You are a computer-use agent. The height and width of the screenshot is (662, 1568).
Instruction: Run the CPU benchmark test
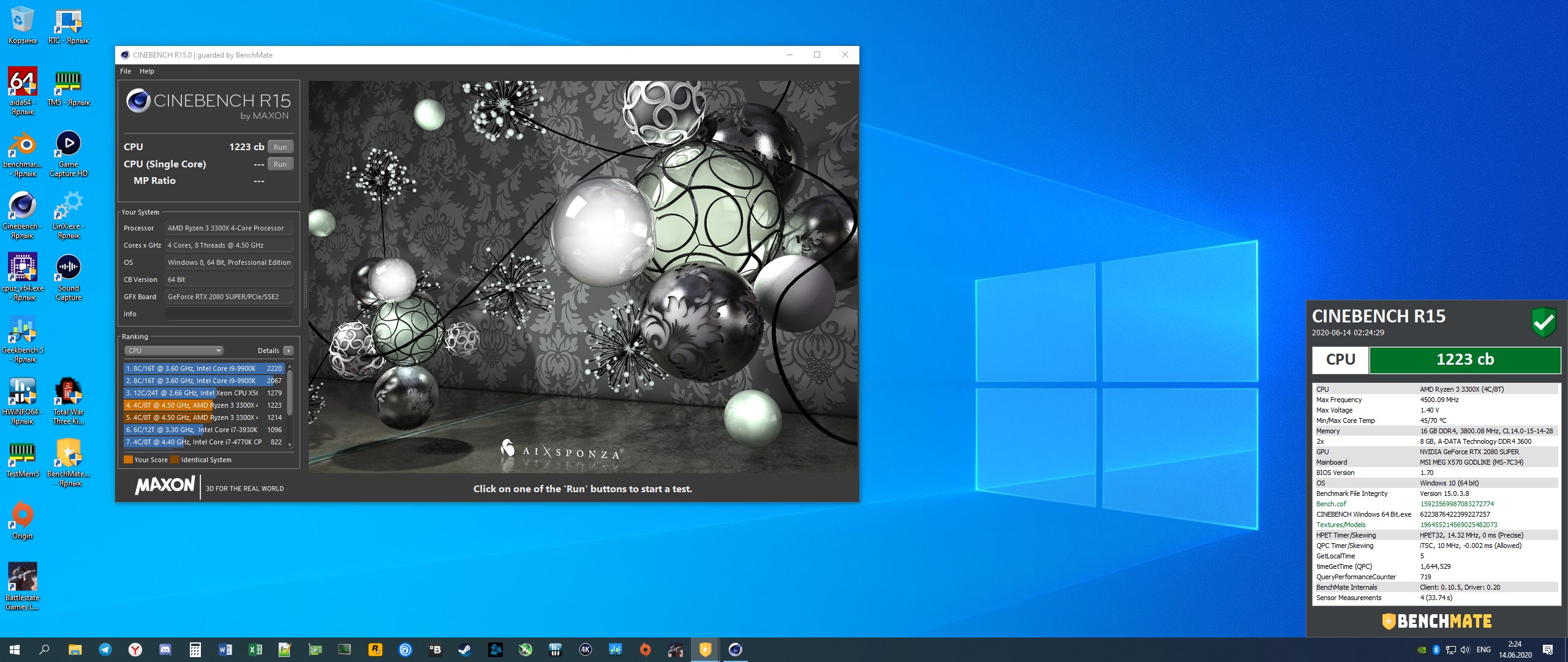pos(280,147)
